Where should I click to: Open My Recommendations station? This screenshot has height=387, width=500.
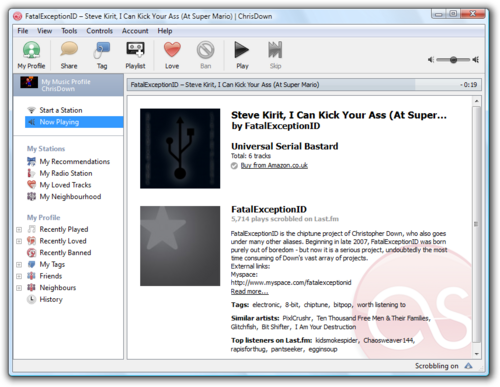pos(75,162)
